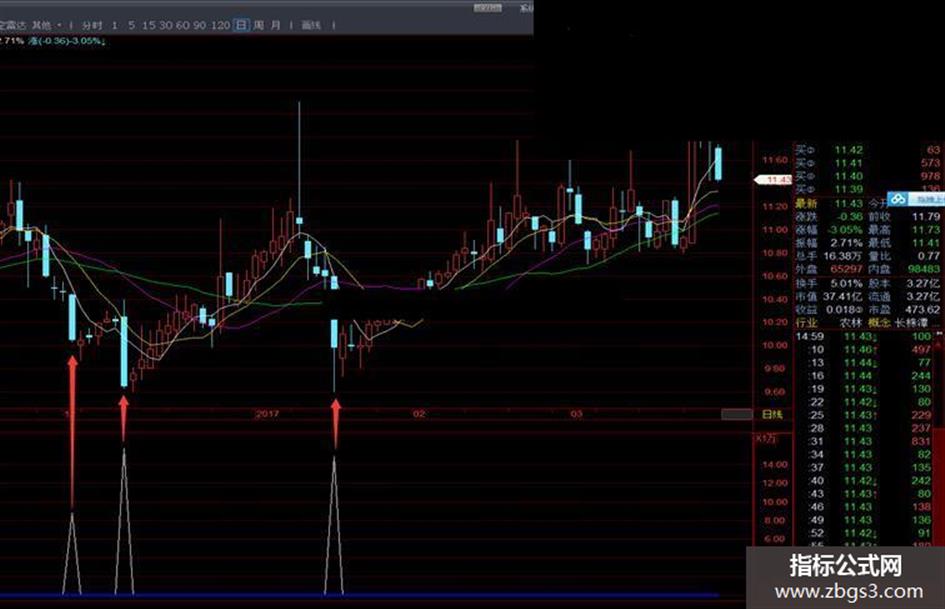945x609 pixels.
Task: Switch to 分时 intraday chart
Action: pos(92,25)
